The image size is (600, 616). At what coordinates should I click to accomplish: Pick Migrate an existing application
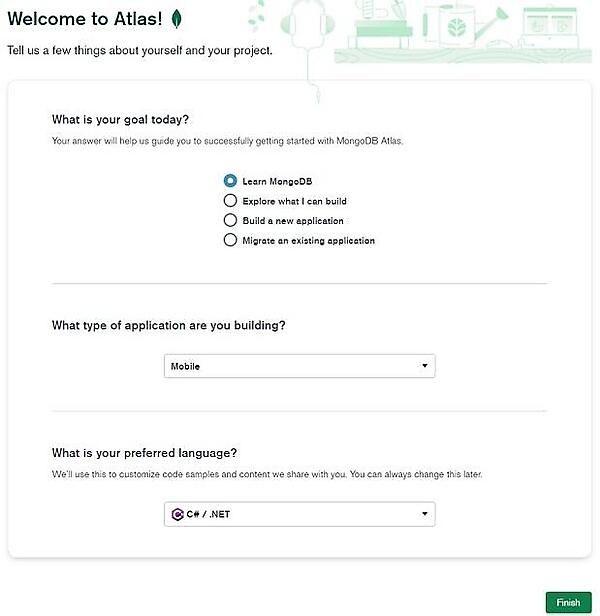pos(231,240)
